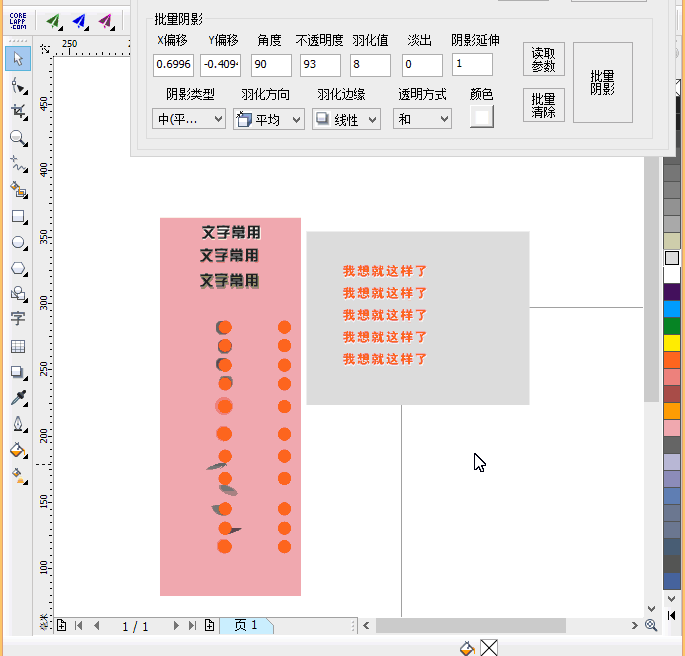Click the no-outline X box in status bar
The image size is (685, 656).
point(489,648)
